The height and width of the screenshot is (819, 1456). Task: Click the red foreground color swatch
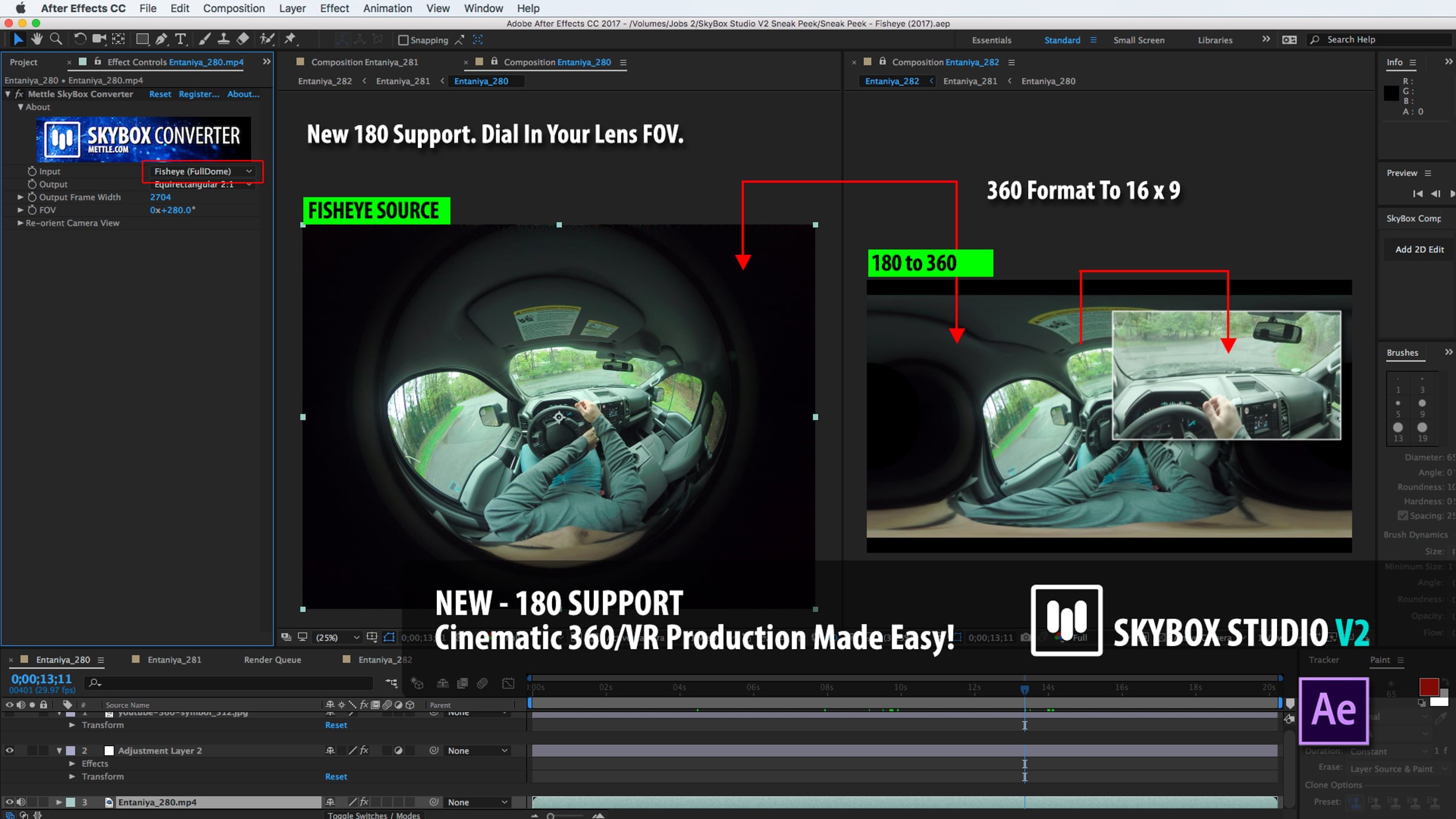(1429, 687)
